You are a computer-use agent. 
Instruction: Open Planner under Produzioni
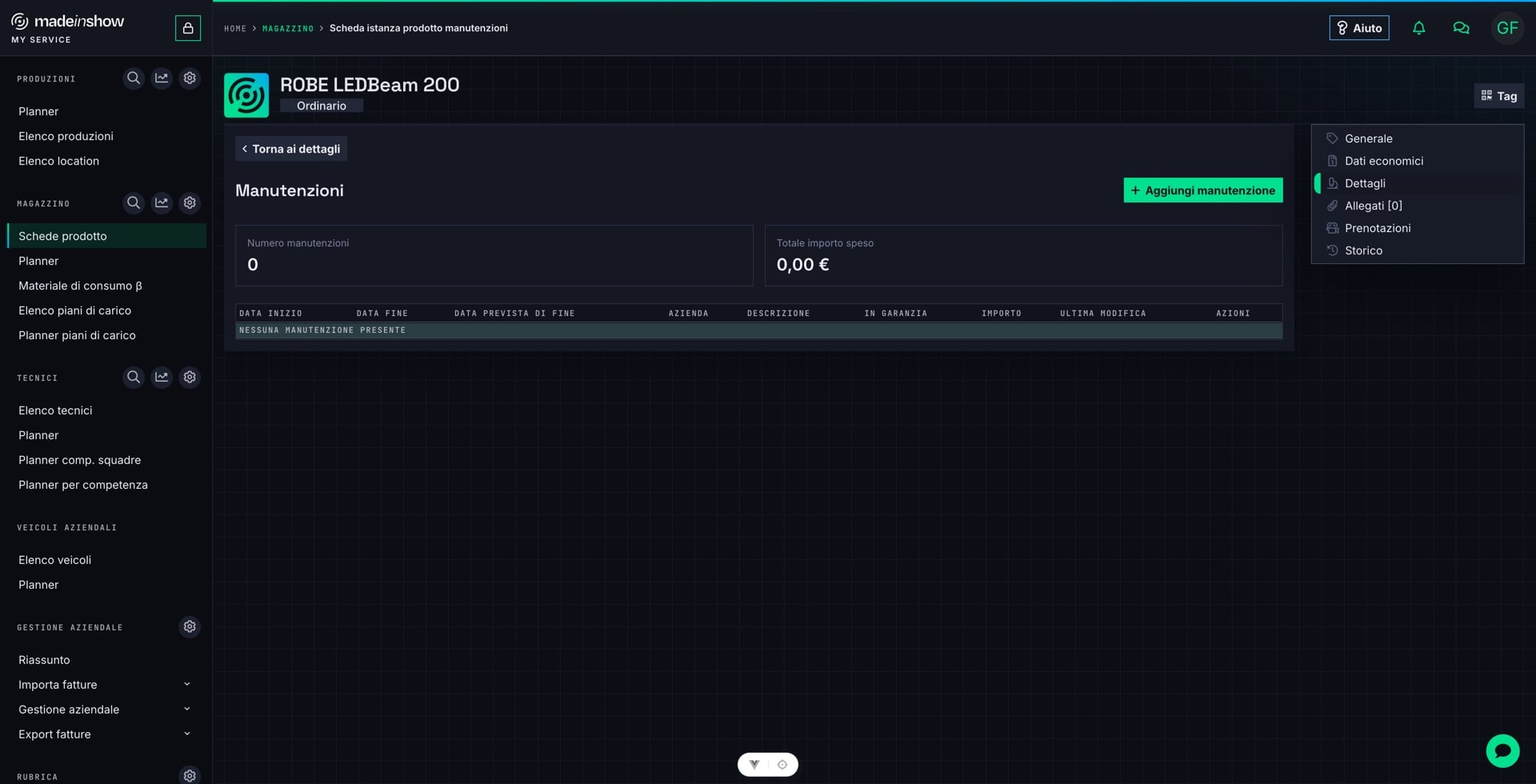[x=38, y=111]
